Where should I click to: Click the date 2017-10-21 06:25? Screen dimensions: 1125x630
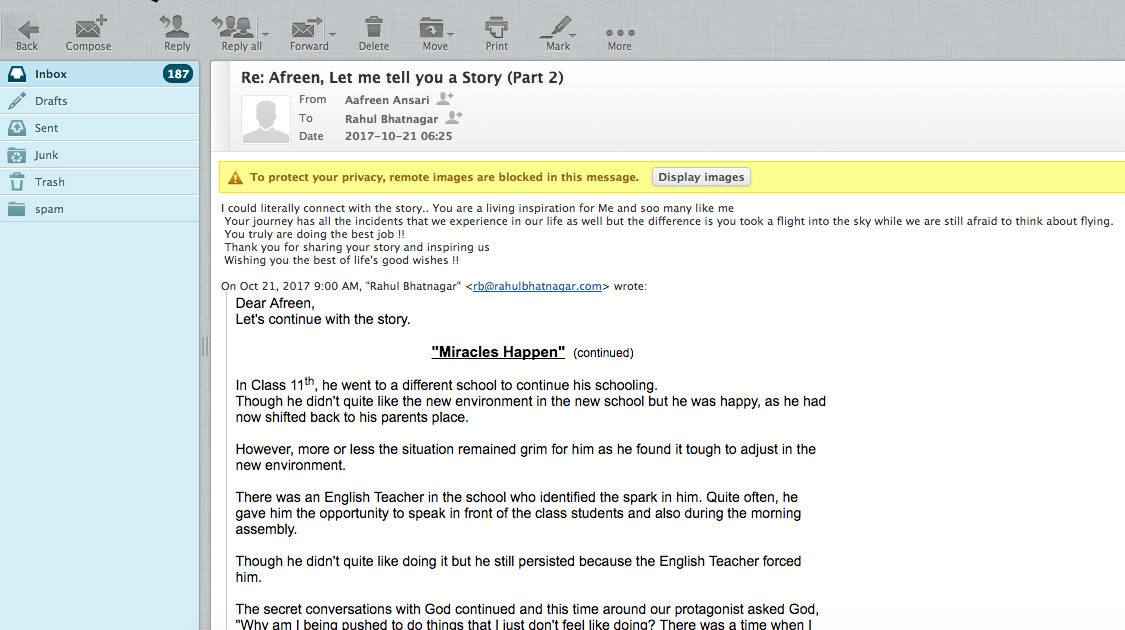(x=398, y=136)
